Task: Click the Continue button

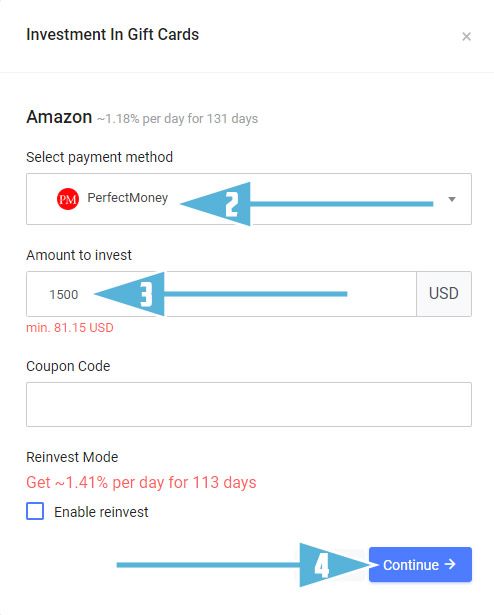Action: (x=420, y=564)
